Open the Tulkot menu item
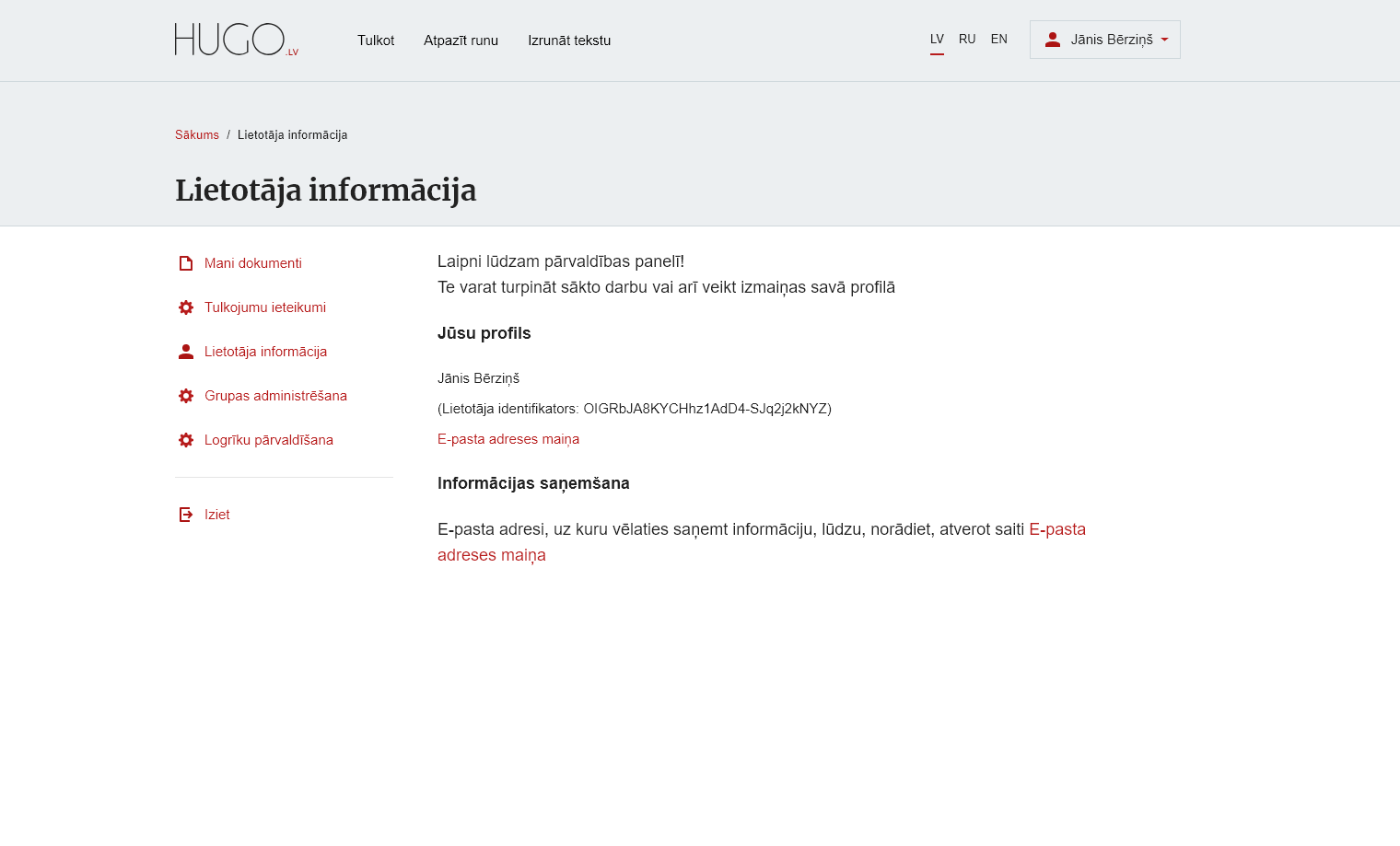1400x846 pixels. pos(376,41)
